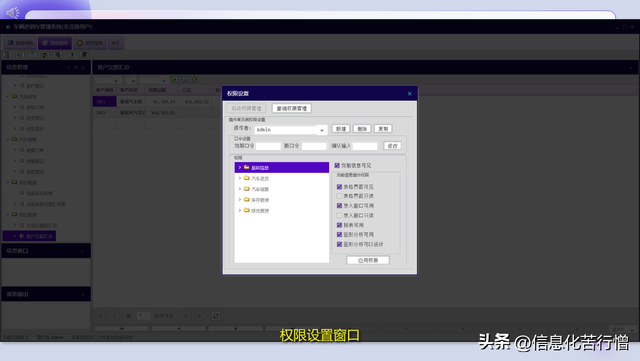This screenshot has height=361, width=640.
Task: Collapse the 信息窗口 panel in main window
Action: click(83, 251)
